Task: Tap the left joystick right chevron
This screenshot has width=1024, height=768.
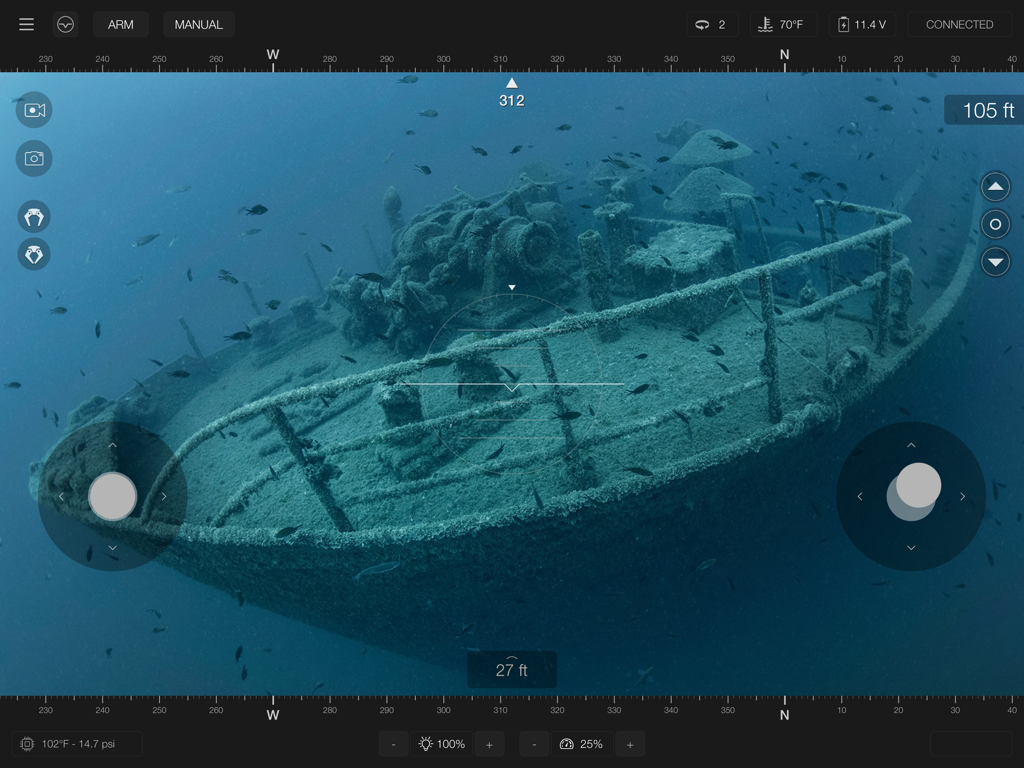Action: (164, 497)
